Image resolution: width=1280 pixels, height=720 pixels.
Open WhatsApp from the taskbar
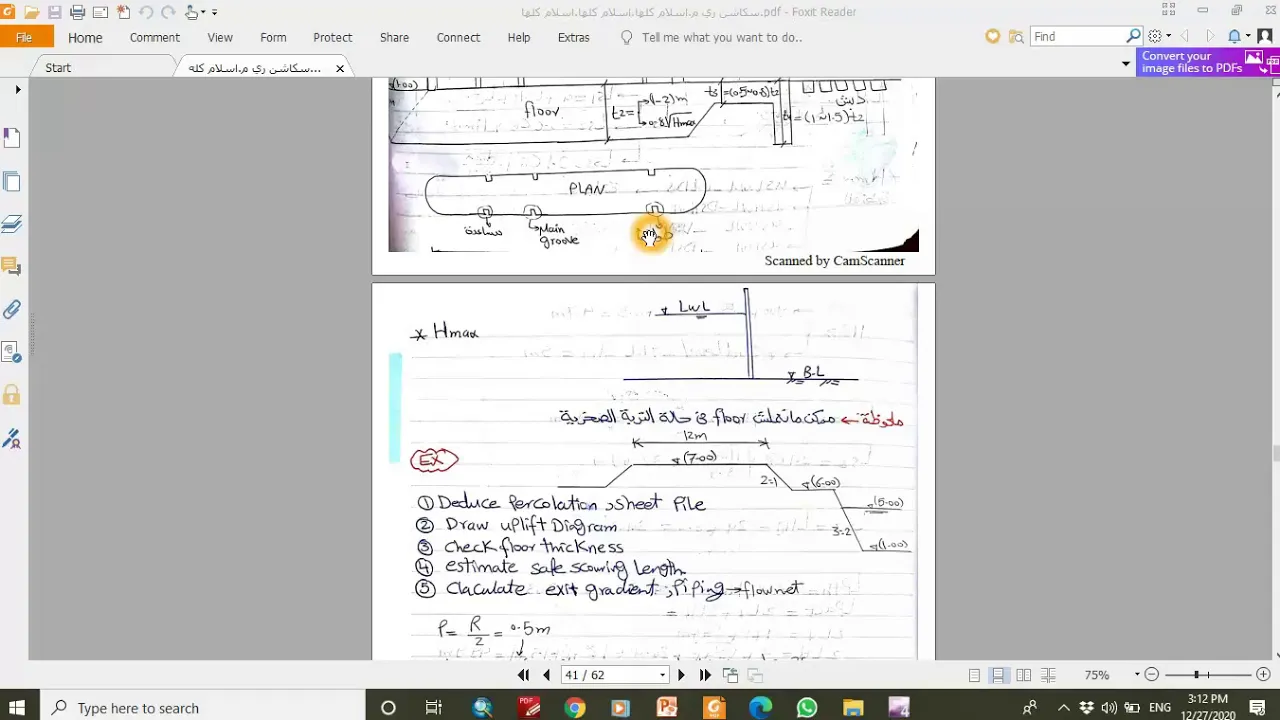pos(807,708)
